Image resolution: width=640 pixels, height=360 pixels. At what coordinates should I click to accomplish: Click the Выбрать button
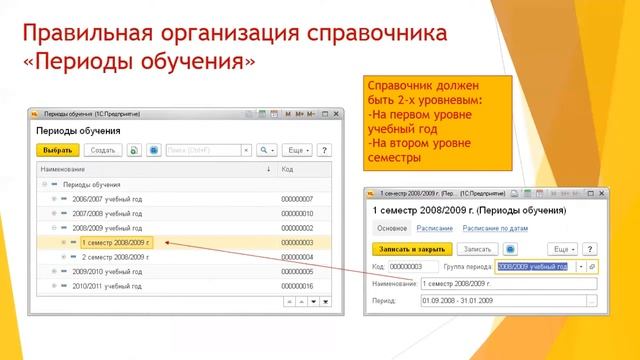click(x=58, y=150)
